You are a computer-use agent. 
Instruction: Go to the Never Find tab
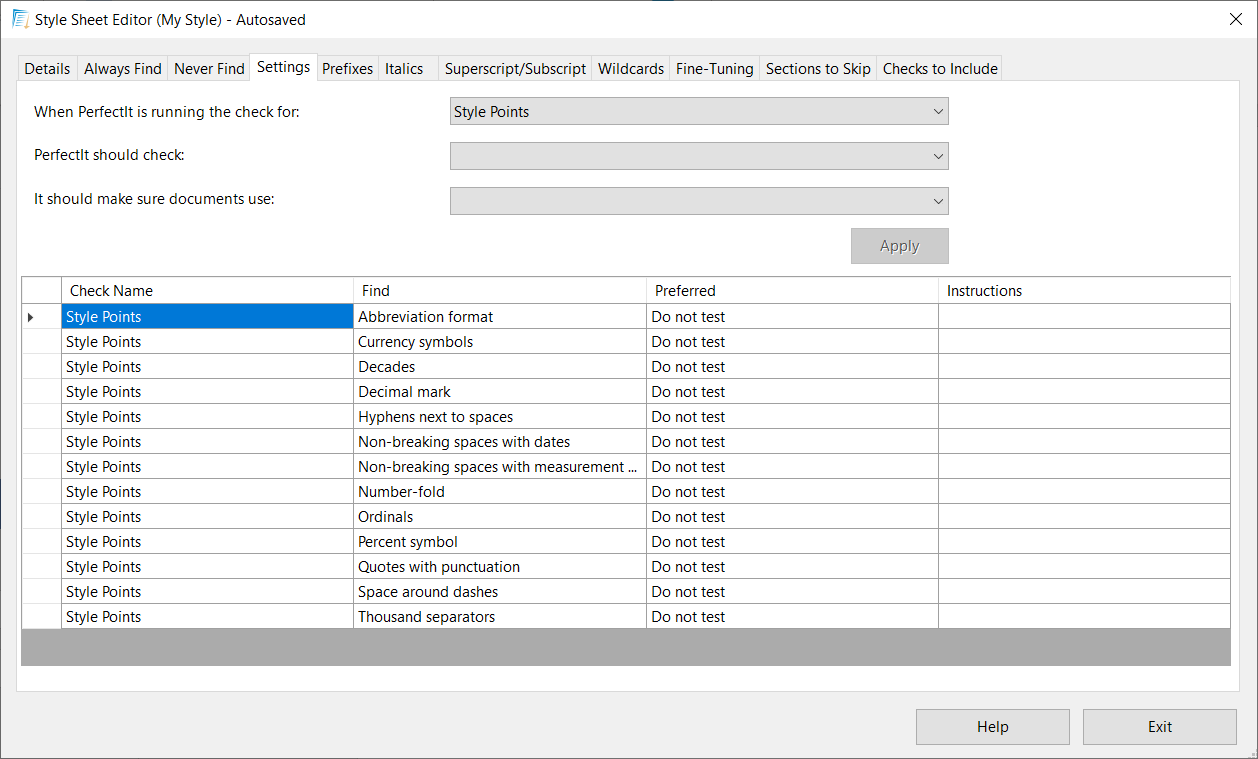coord(209,69)
